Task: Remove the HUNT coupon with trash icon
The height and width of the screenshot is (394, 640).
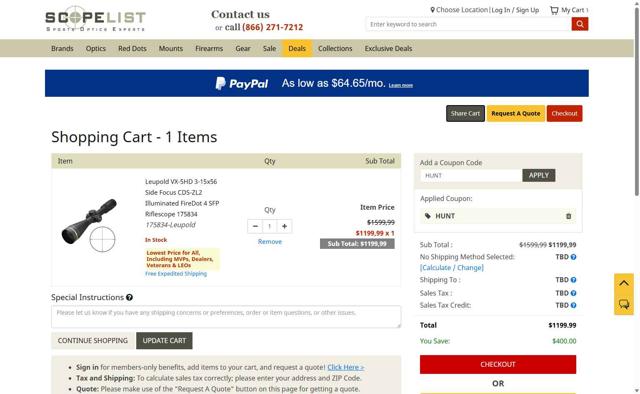Action: point(568,216)
